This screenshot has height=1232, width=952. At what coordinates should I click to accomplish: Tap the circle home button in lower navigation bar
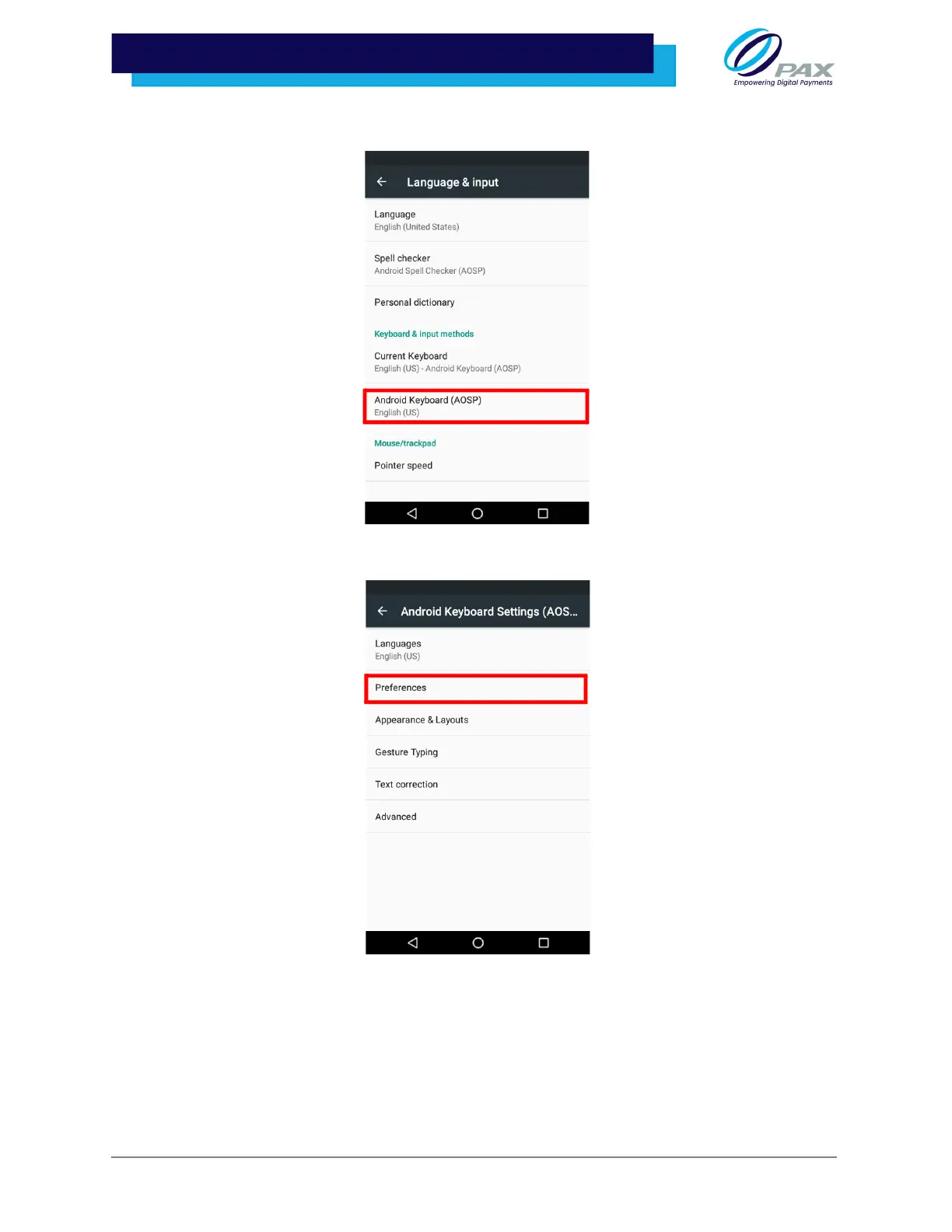478,943
